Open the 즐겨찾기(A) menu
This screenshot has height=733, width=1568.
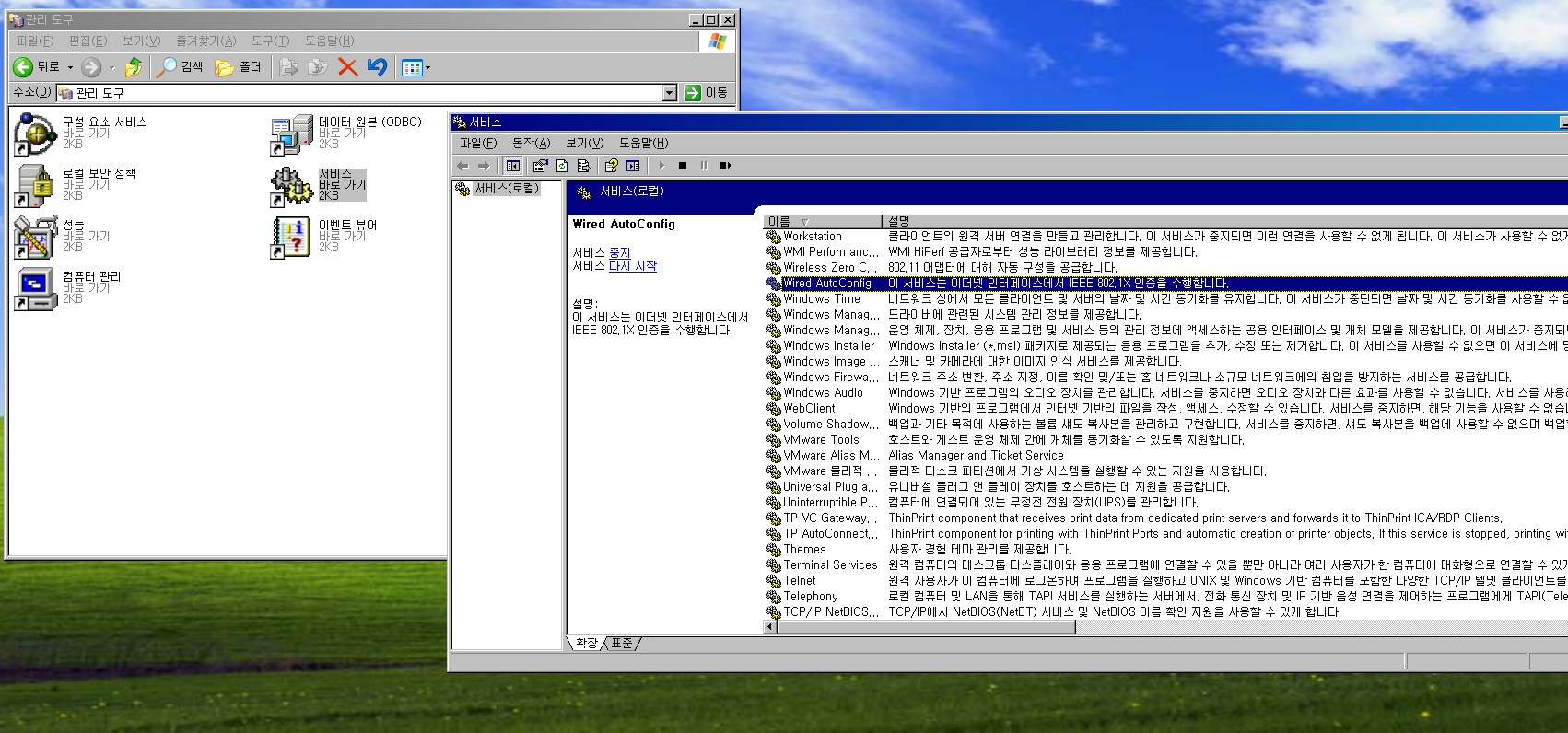click(206, 41)
